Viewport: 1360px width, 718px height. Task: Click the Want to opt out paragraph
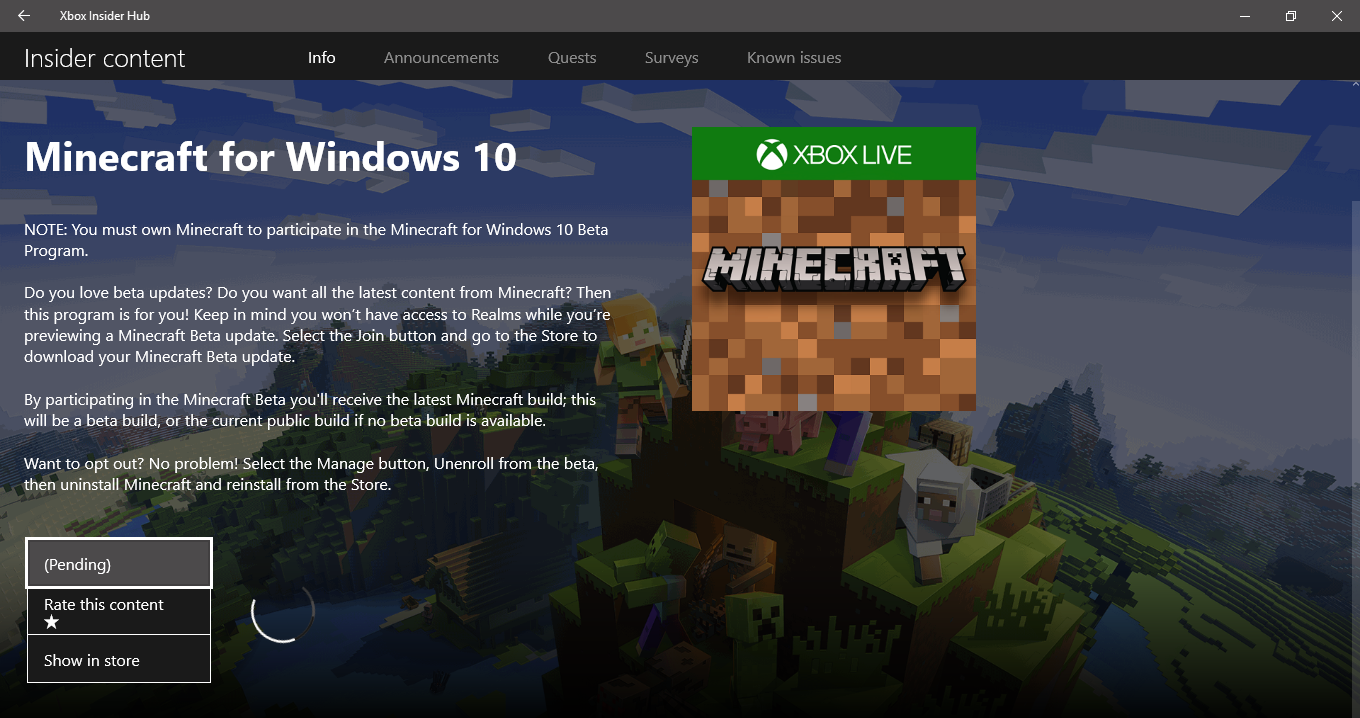tap(311, 474)
